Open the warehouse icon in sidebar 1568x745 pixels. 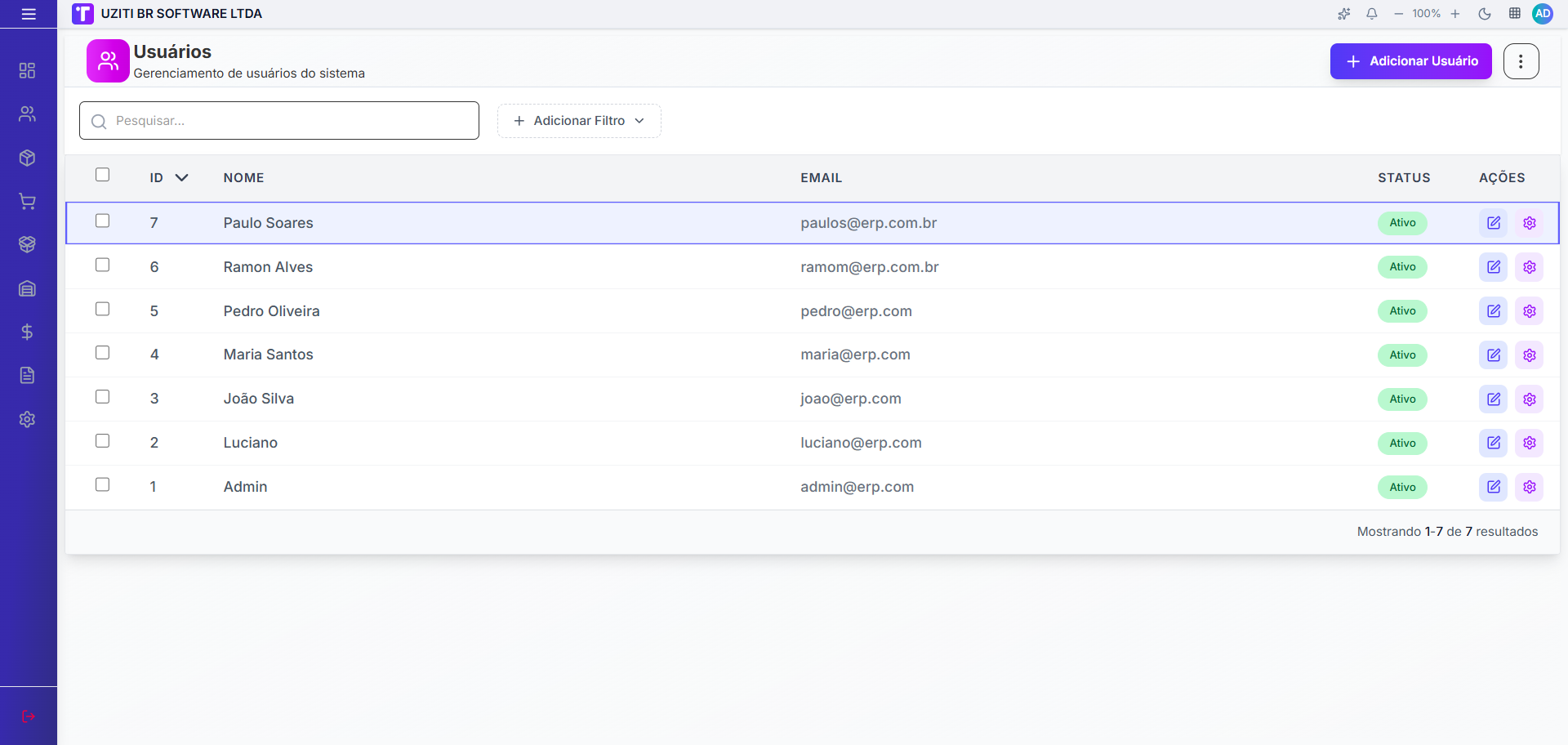pos(27,288)
